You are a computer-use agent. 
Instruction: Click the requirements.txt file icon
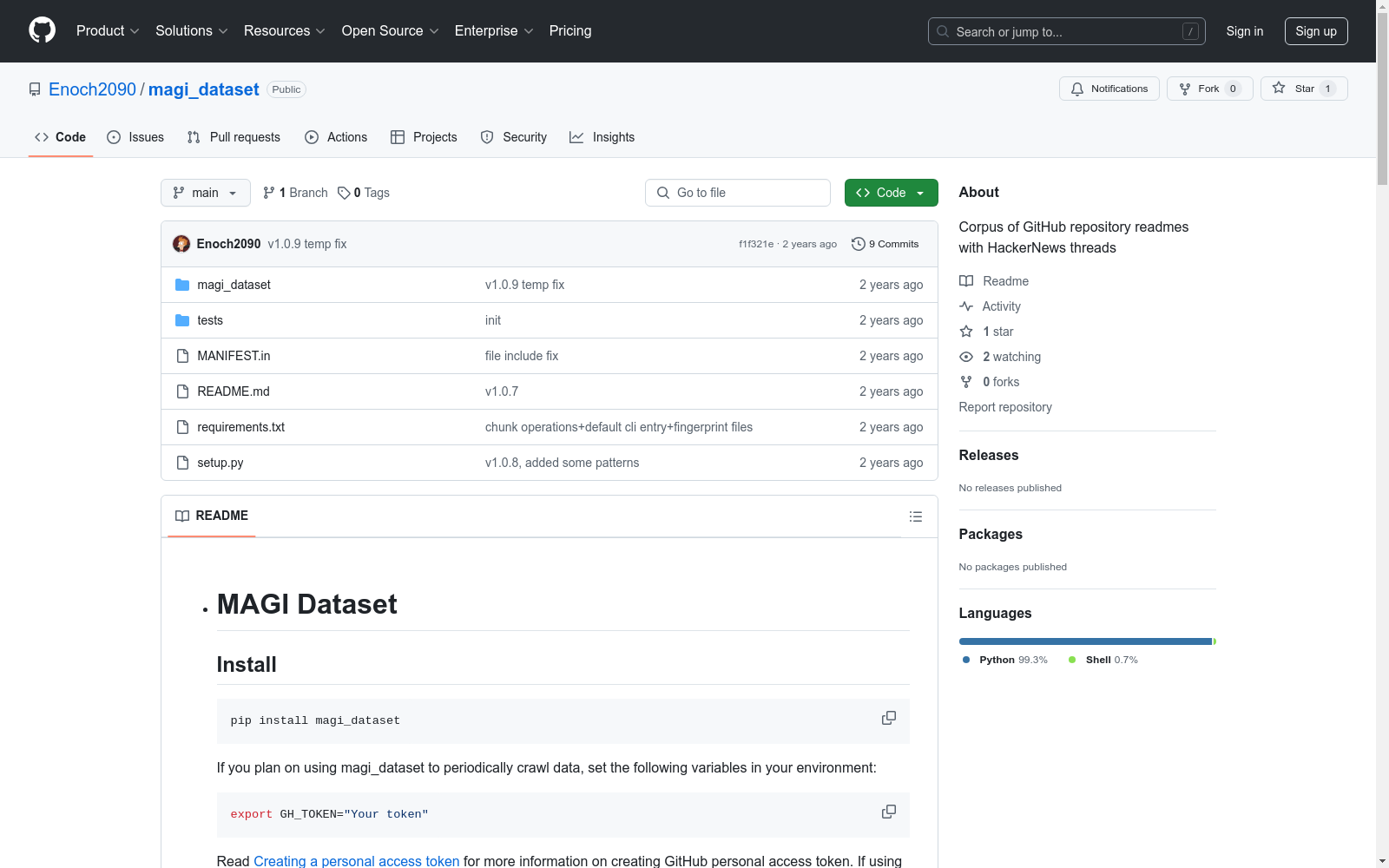click(182, 427)
